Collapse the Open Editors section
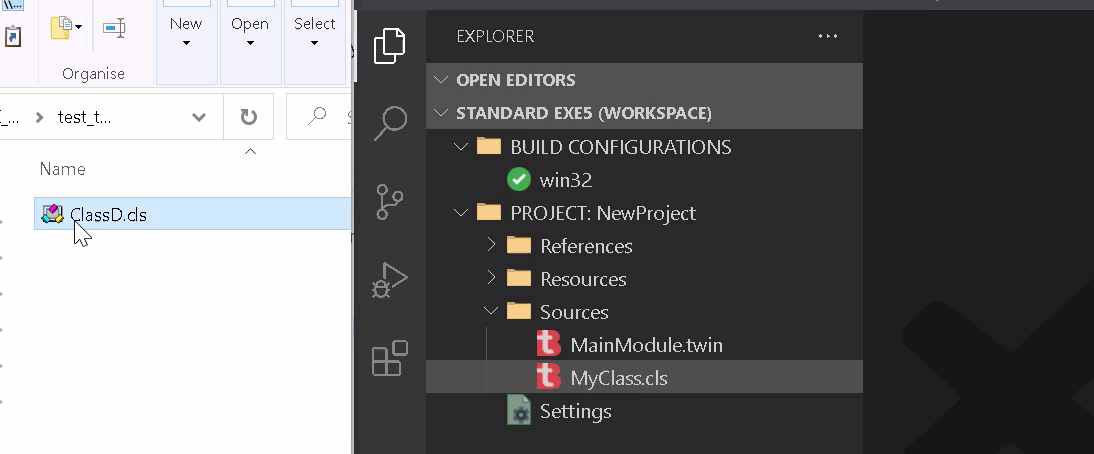Image resolution: width=1094 pixels, height=454 pixels. (x=441, y=80)
